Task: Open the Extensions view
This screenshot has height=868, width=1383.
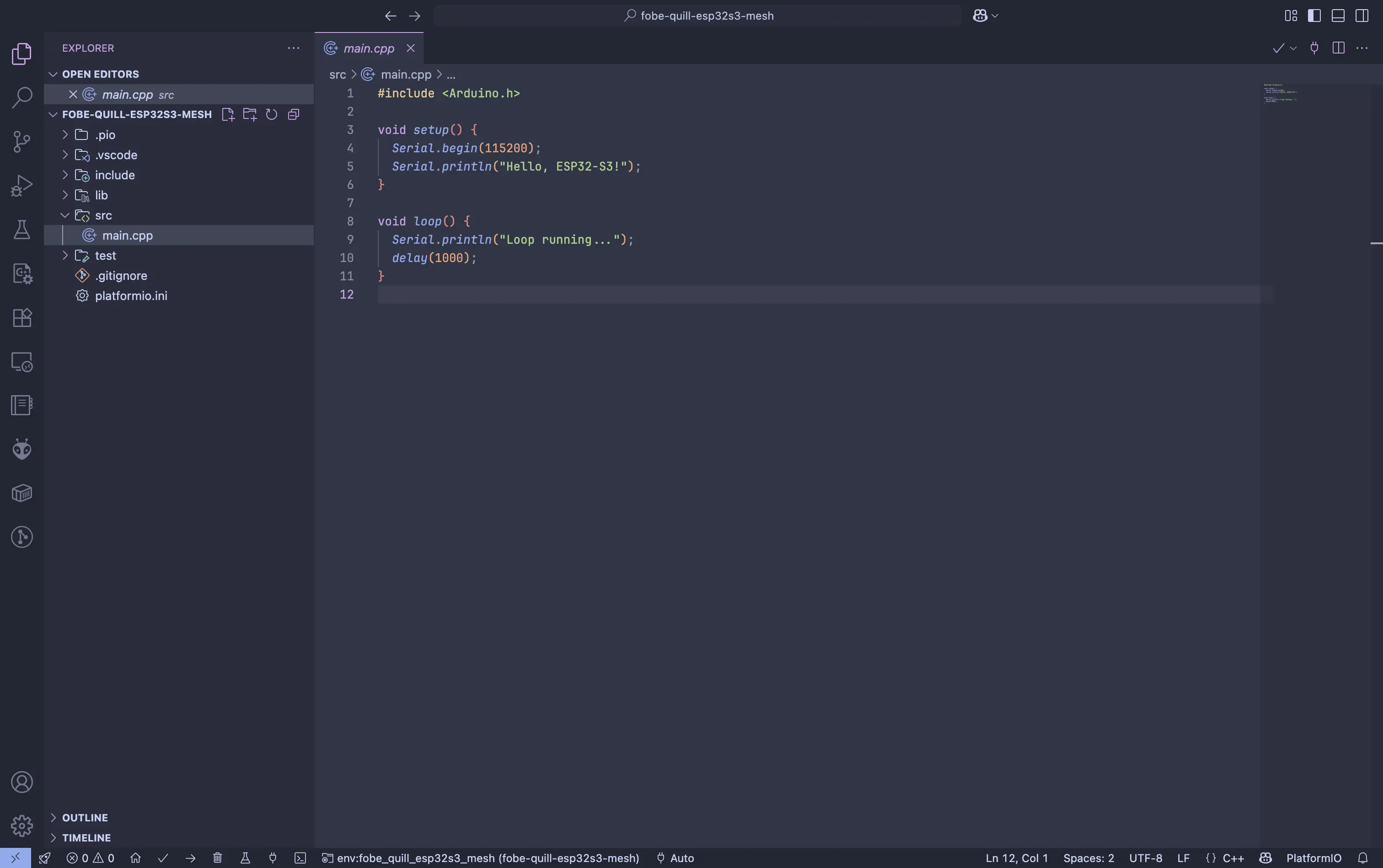Action: [22, 317]
